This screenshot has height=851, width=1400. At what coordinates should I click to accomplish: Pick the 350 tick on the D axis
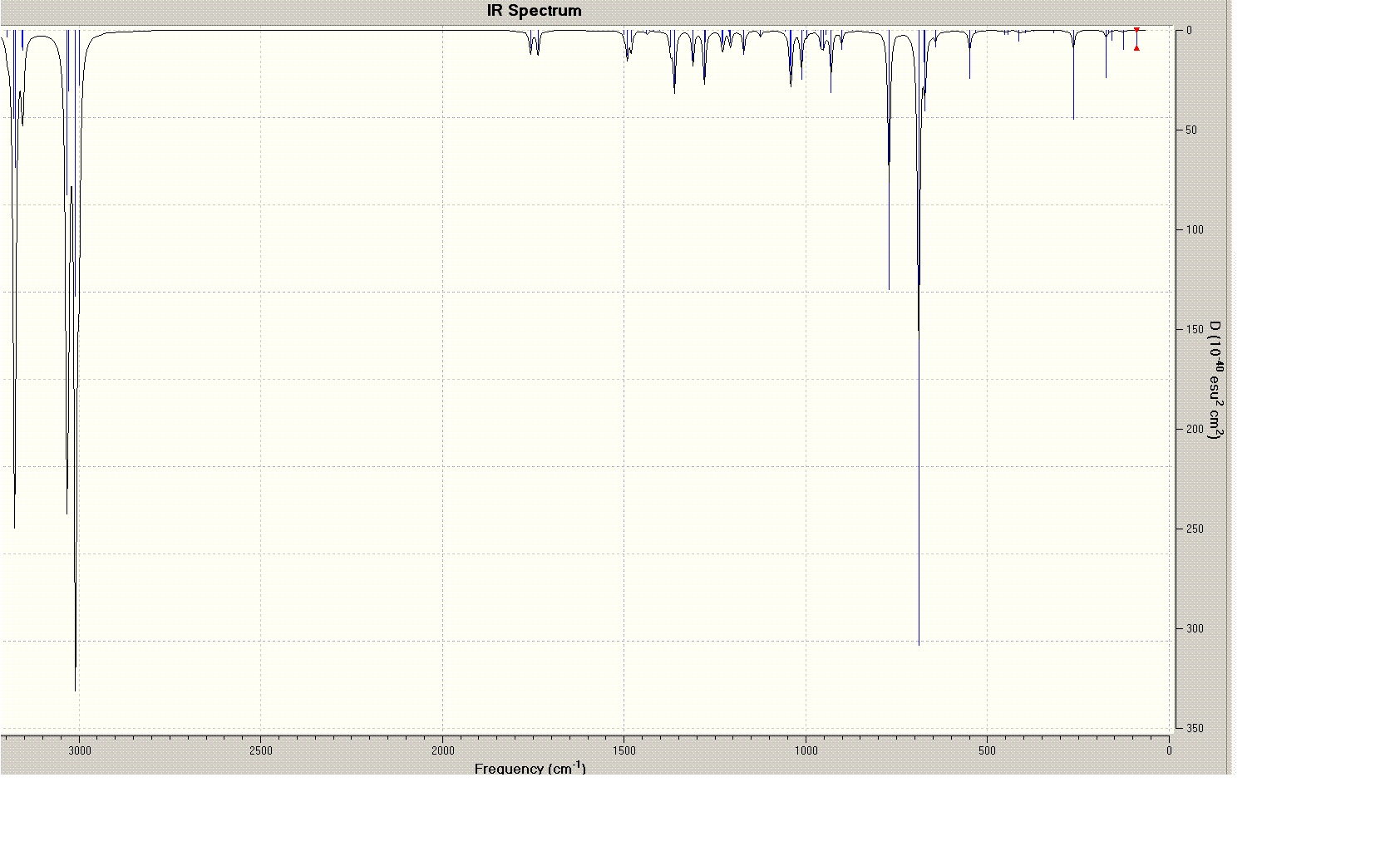pos(1195,728)
